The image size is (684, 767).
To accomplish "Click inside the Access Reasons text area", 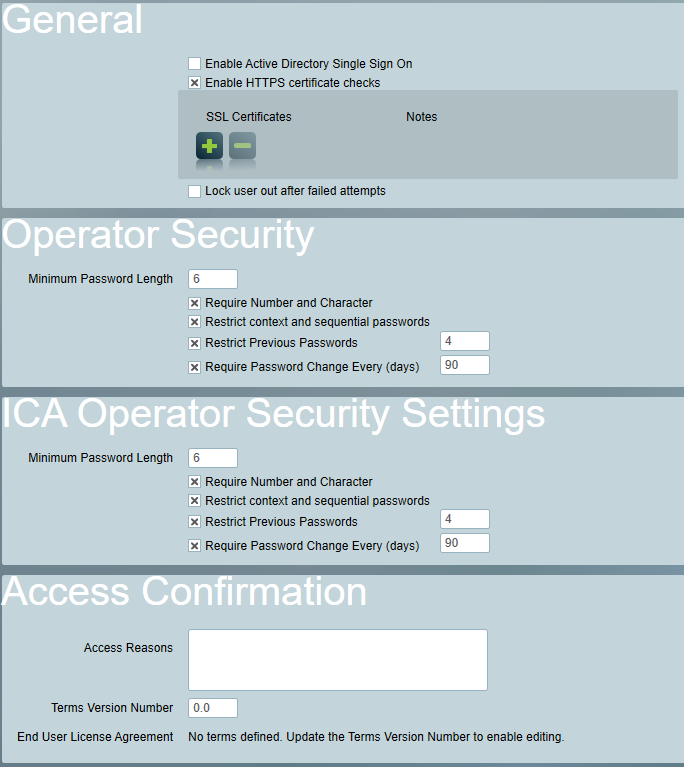I will (338, 660).
